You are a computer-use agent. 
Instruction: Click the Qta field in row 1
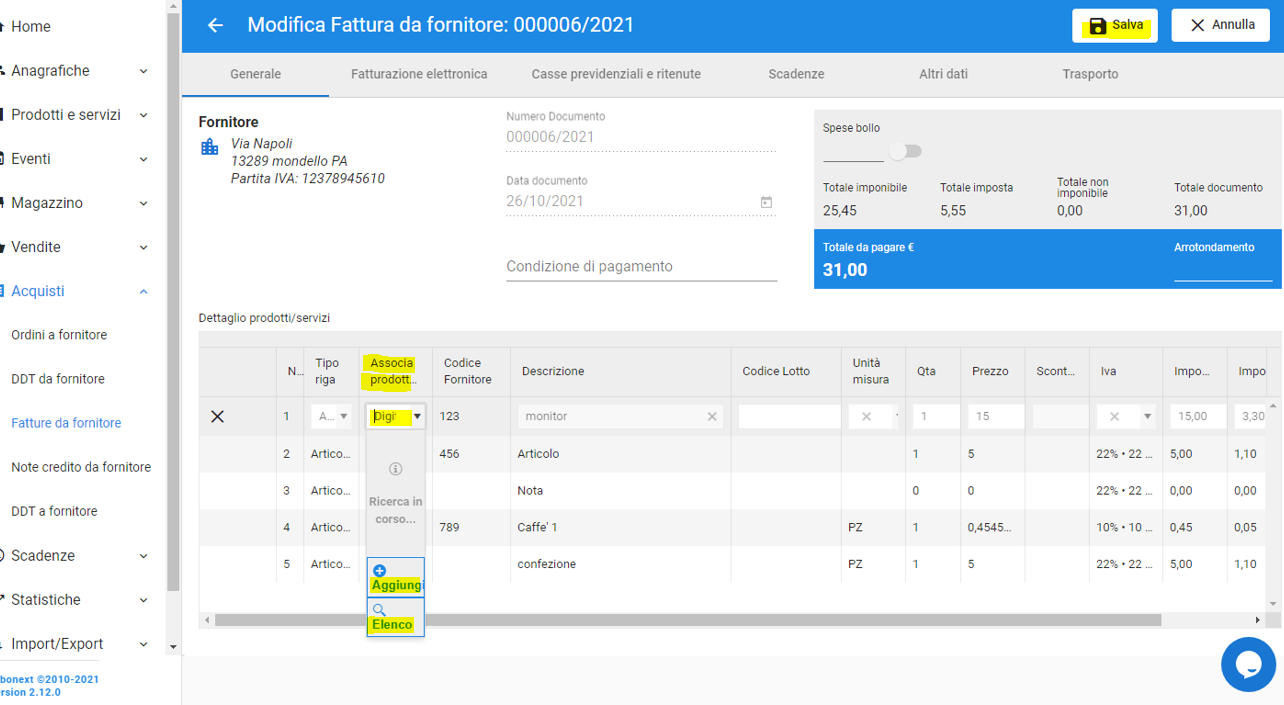click(935, 416)
